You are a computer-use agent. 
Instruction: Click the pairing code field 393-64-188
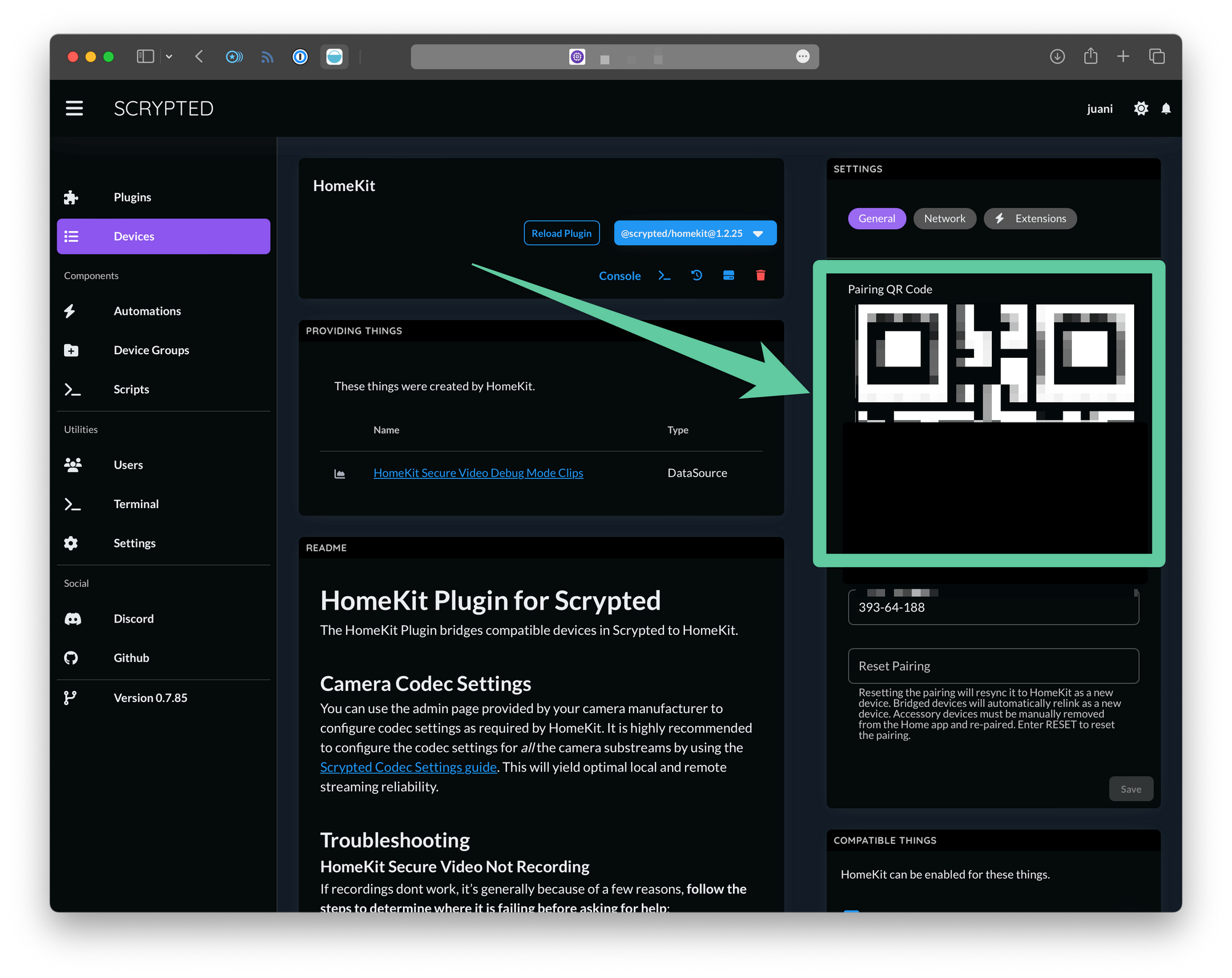[x=993, y=607]
